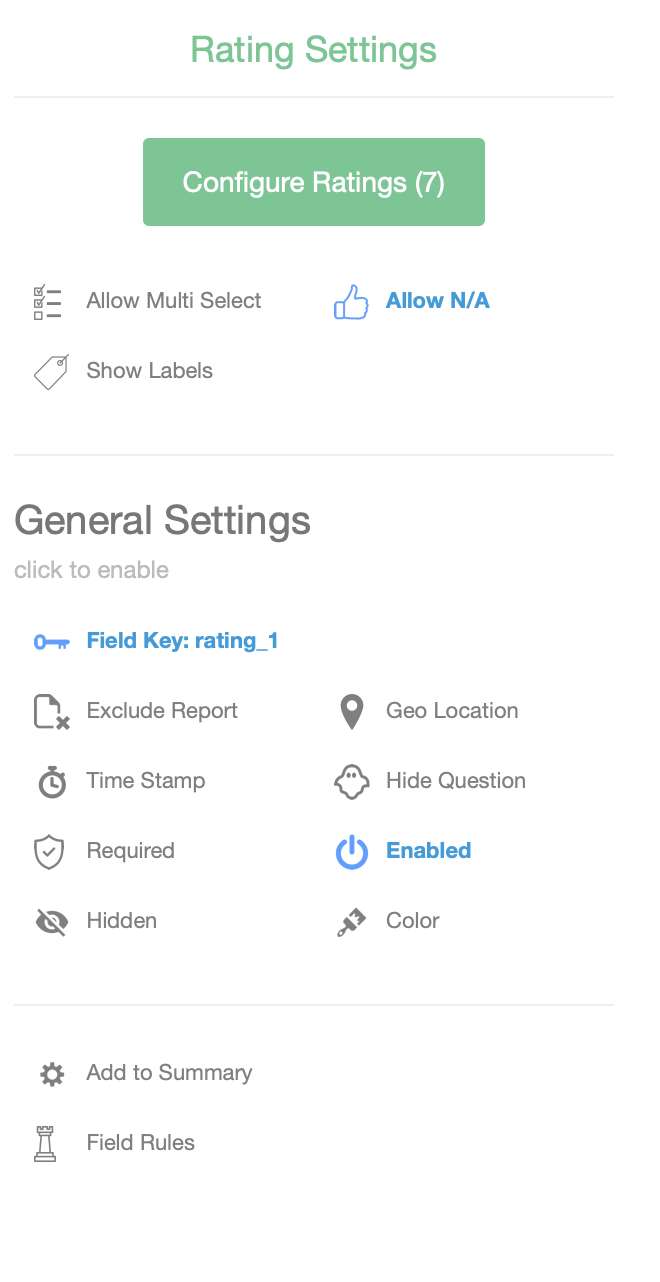Viewport: 660px width, 1282px height.
Task: Click the key icon beside Field Key
Action: click(x=51, y=642)
